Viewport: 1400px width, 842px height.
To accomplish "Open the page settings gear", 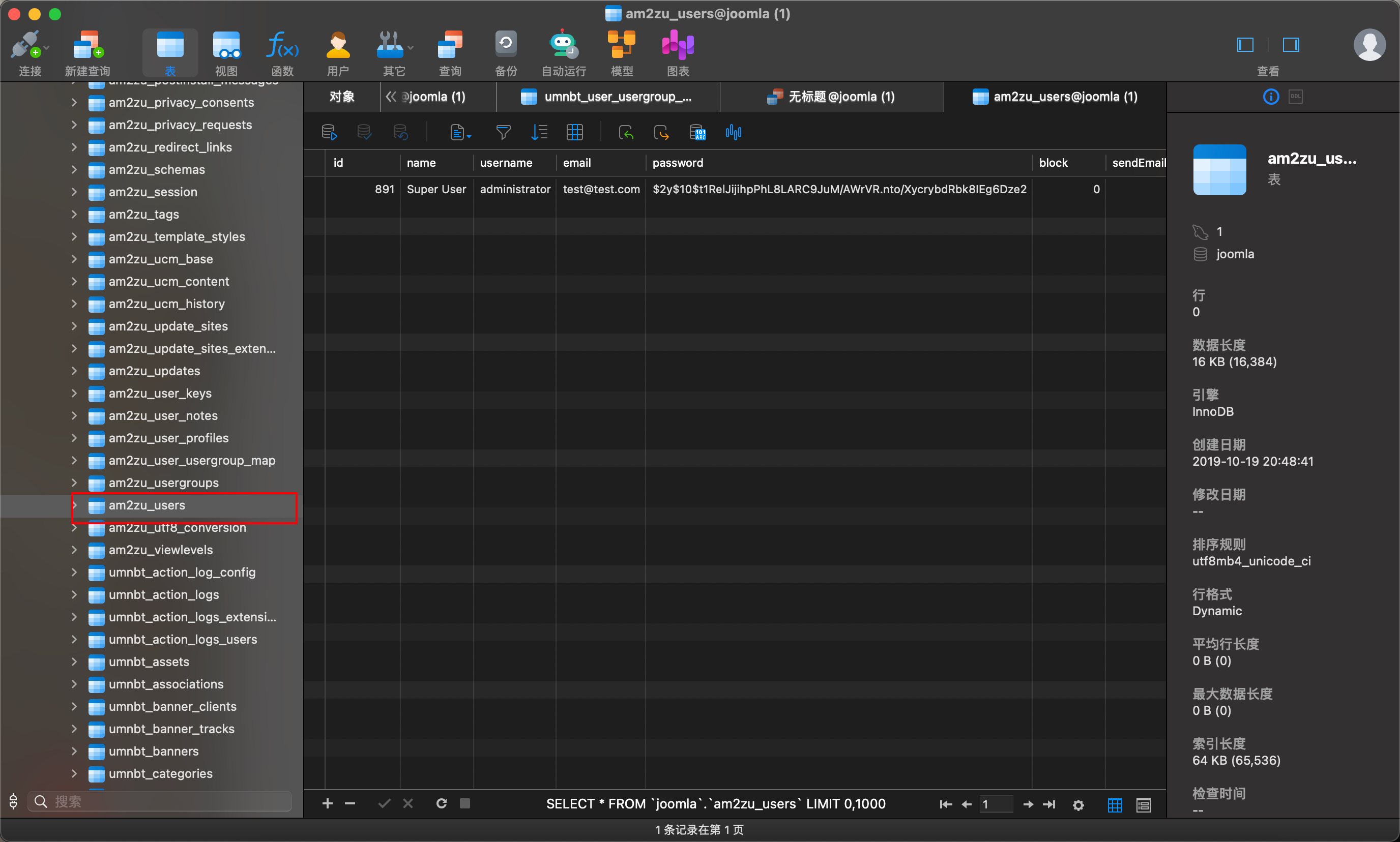I will pos(1078,805).
